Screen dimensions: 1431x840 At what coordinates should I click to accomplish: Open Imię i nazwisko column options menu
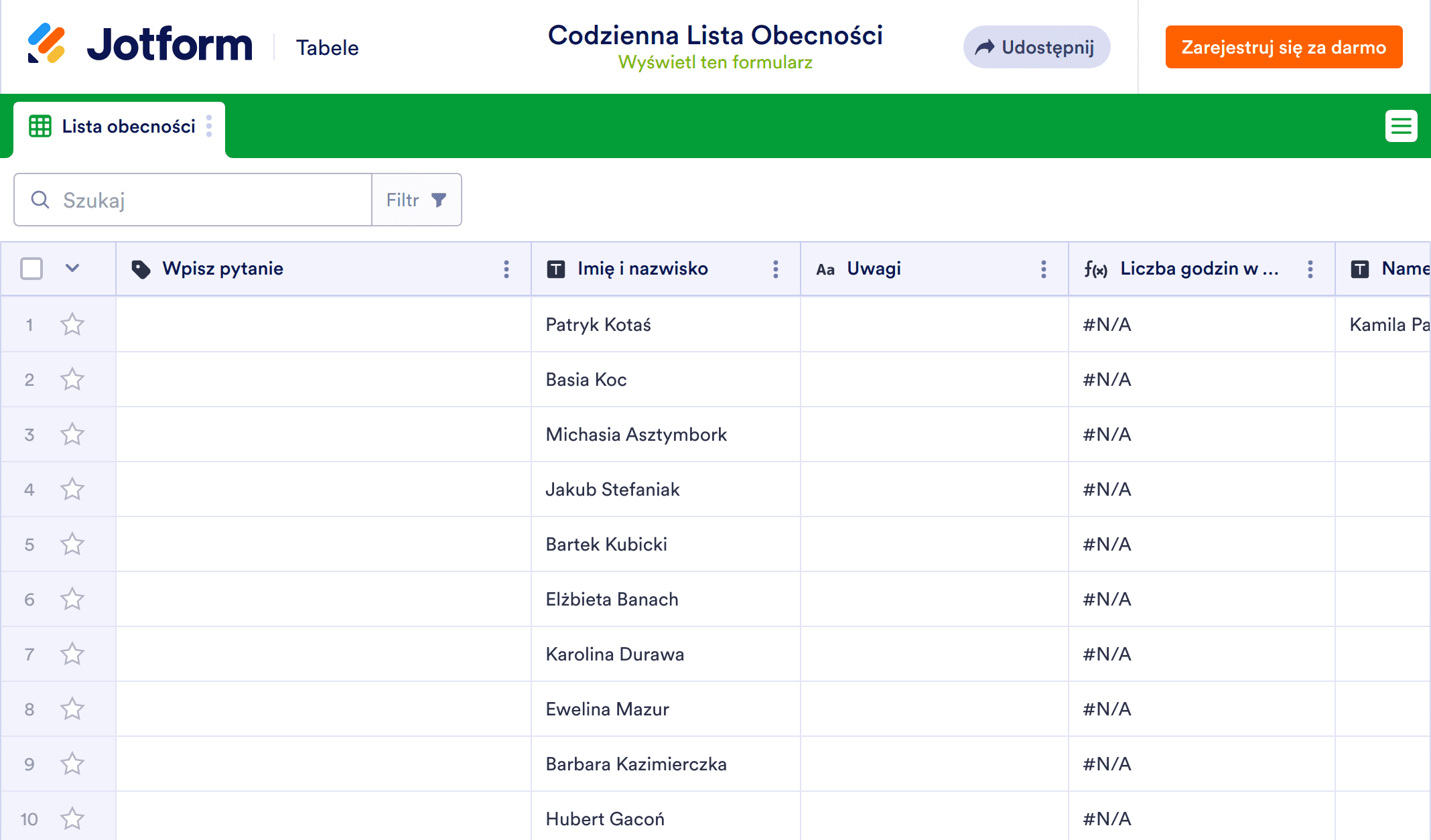click(x=776, y=269)
